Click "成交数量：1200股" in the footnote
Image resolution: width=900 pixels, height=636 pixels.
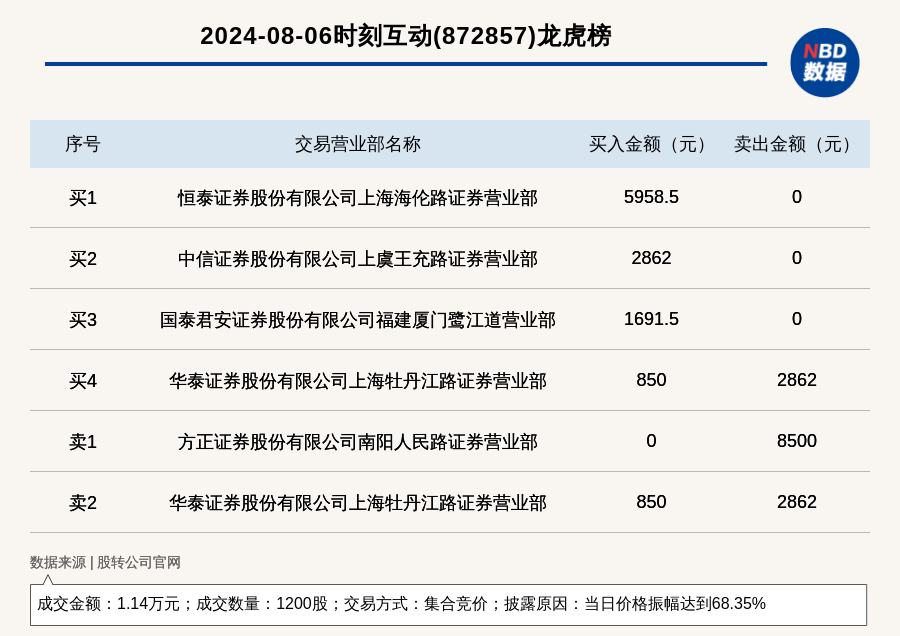click(262, 604)
